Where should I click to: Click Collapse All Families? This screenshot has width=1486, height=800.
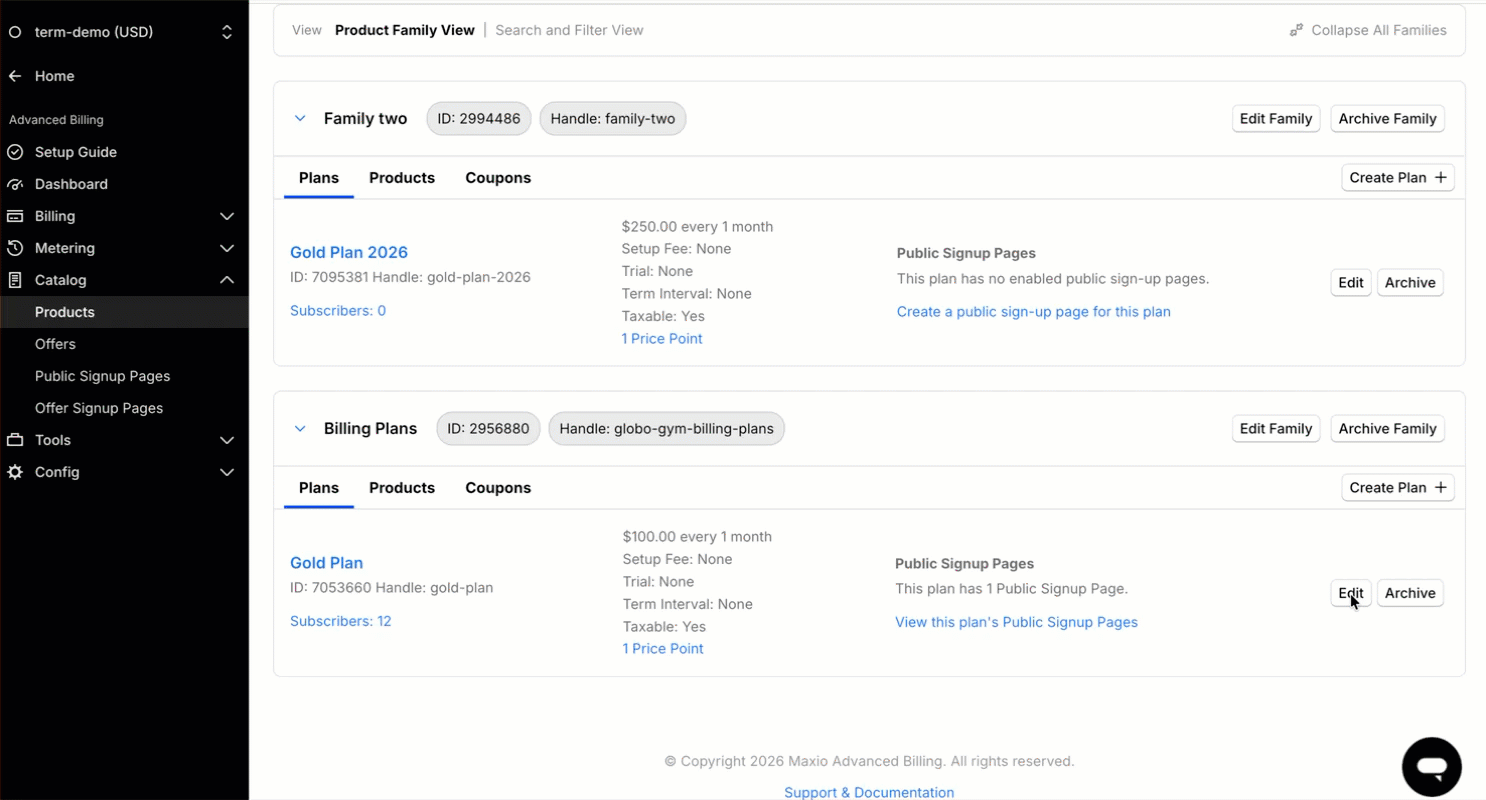pos(1368,30)
